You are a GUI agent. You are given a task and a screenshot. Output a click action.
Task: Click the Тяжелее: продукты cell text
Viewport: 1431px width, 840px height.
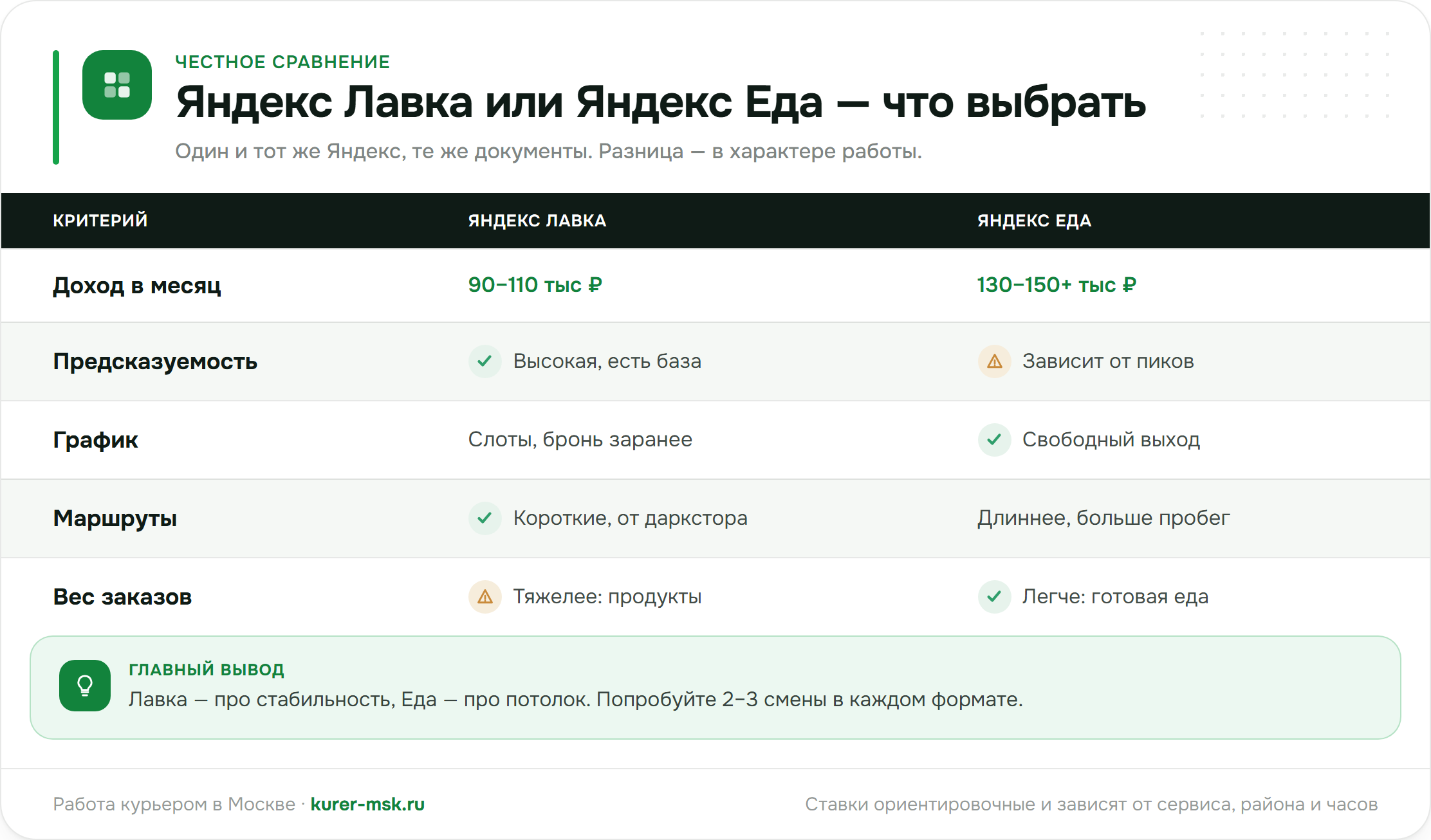pyautogui.click(x=607, y=596)
